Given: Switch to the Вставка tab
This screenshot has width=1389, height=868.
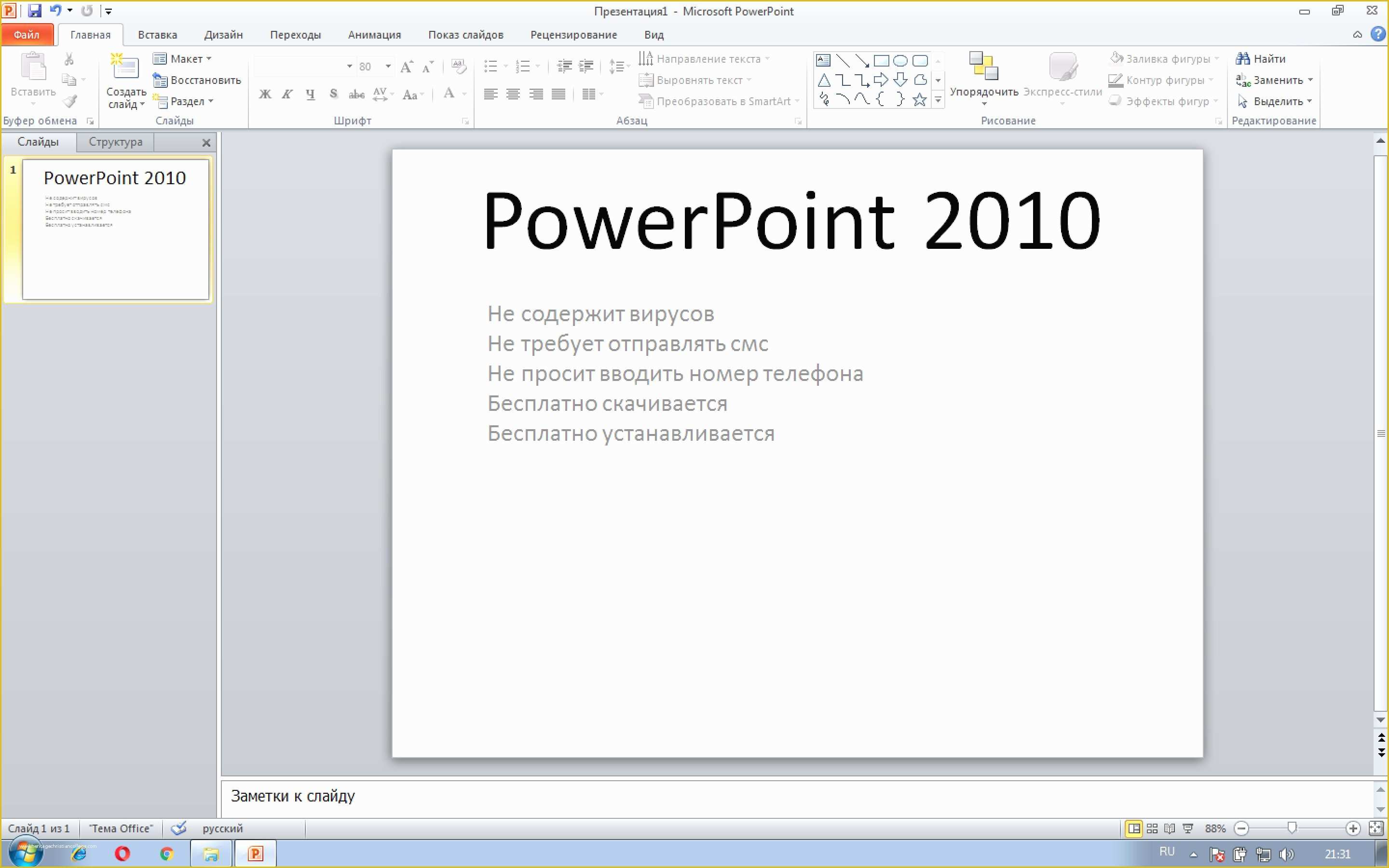Looking at the screenshot, I should click(157, 34).
